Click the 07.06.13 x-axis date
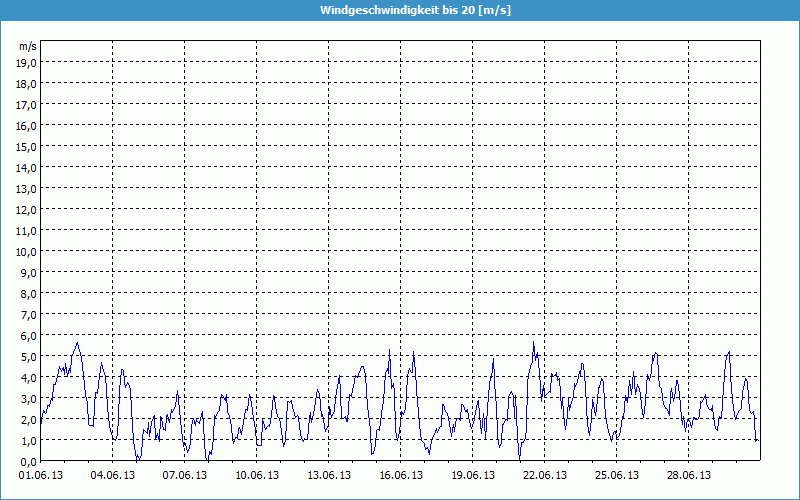 coord(185,476)
